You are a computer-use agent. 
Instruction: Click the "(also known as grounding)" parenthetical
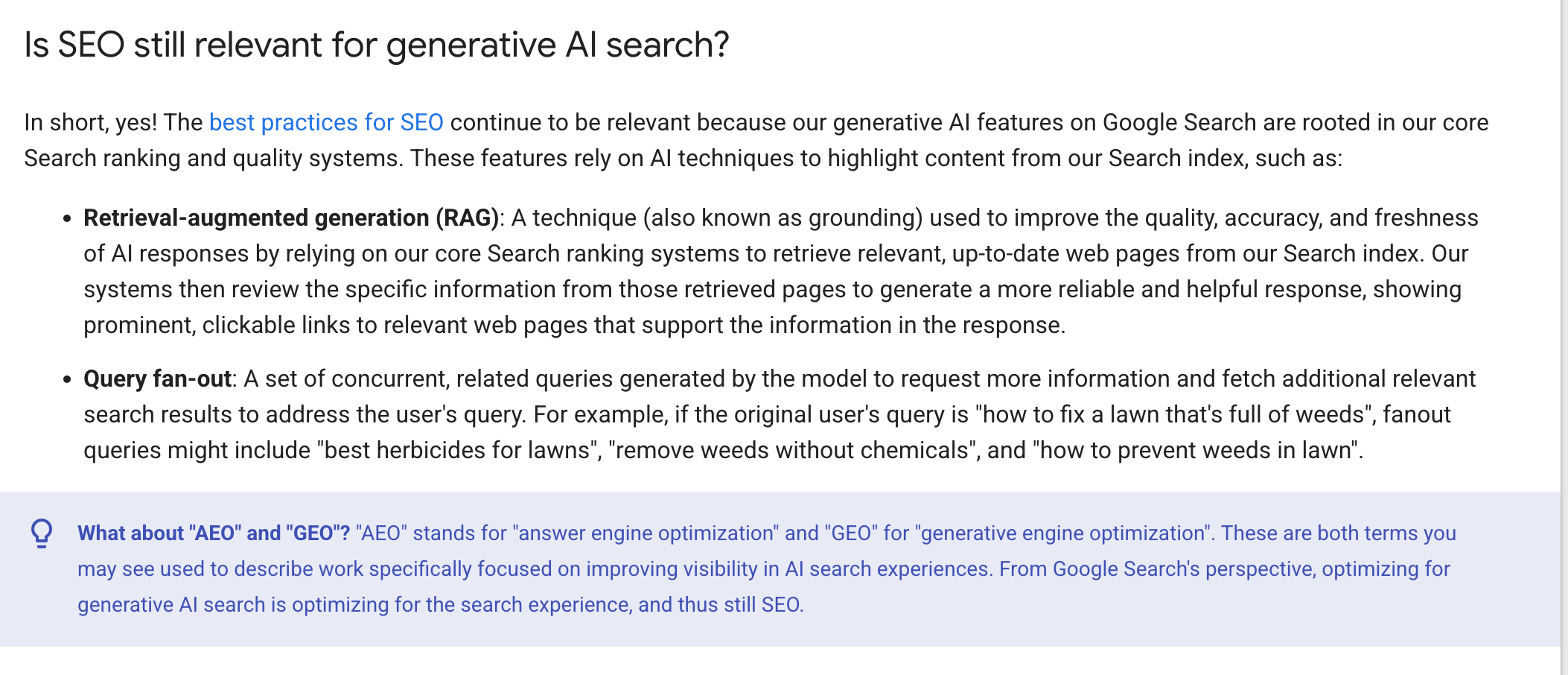click(x=783, y=218)
